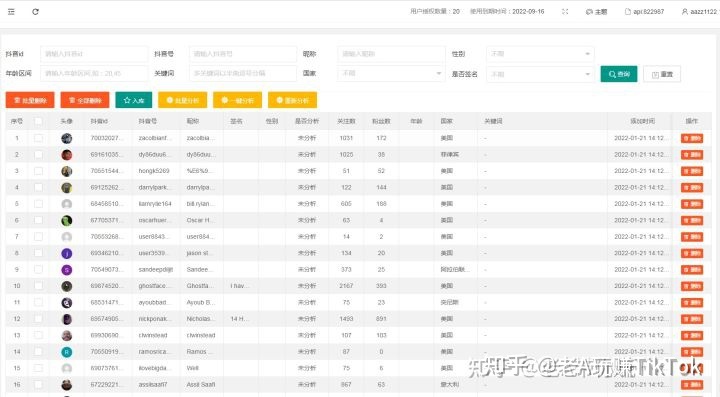Click avatar of assilsaafi7 in row 16

click(x=67, y=385)
